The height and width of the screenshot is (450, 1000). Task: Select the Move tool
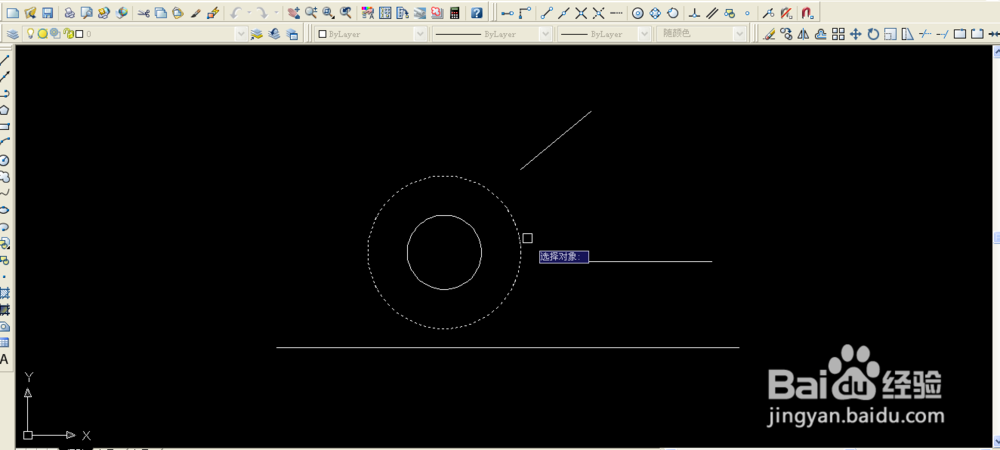(855, 34)
